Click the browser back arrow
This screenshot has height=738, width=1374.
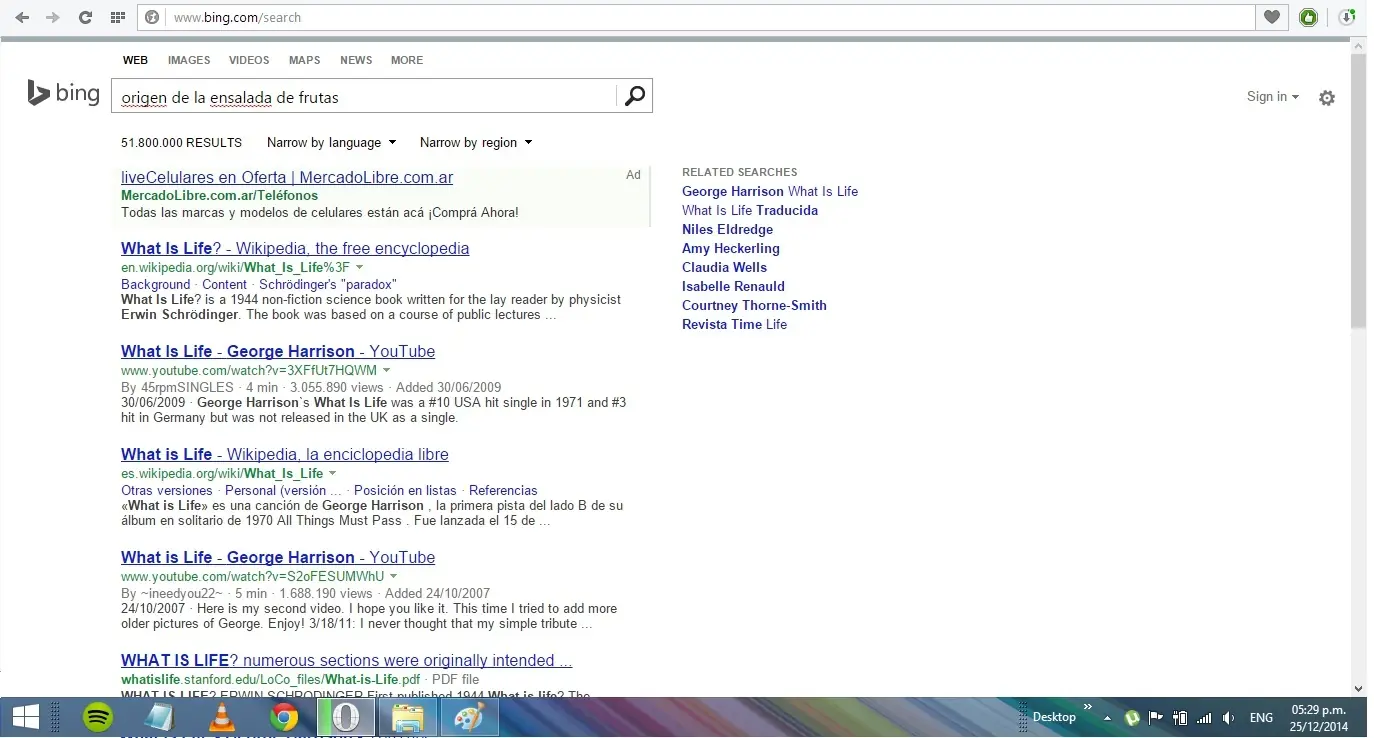[22, 18]
